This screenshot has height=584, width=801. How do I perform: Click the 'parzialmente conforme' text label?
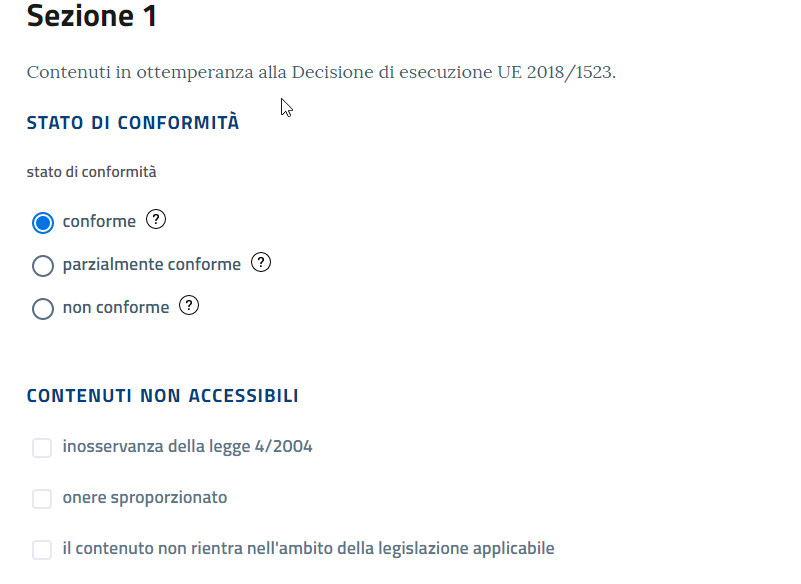pos(152,264)
